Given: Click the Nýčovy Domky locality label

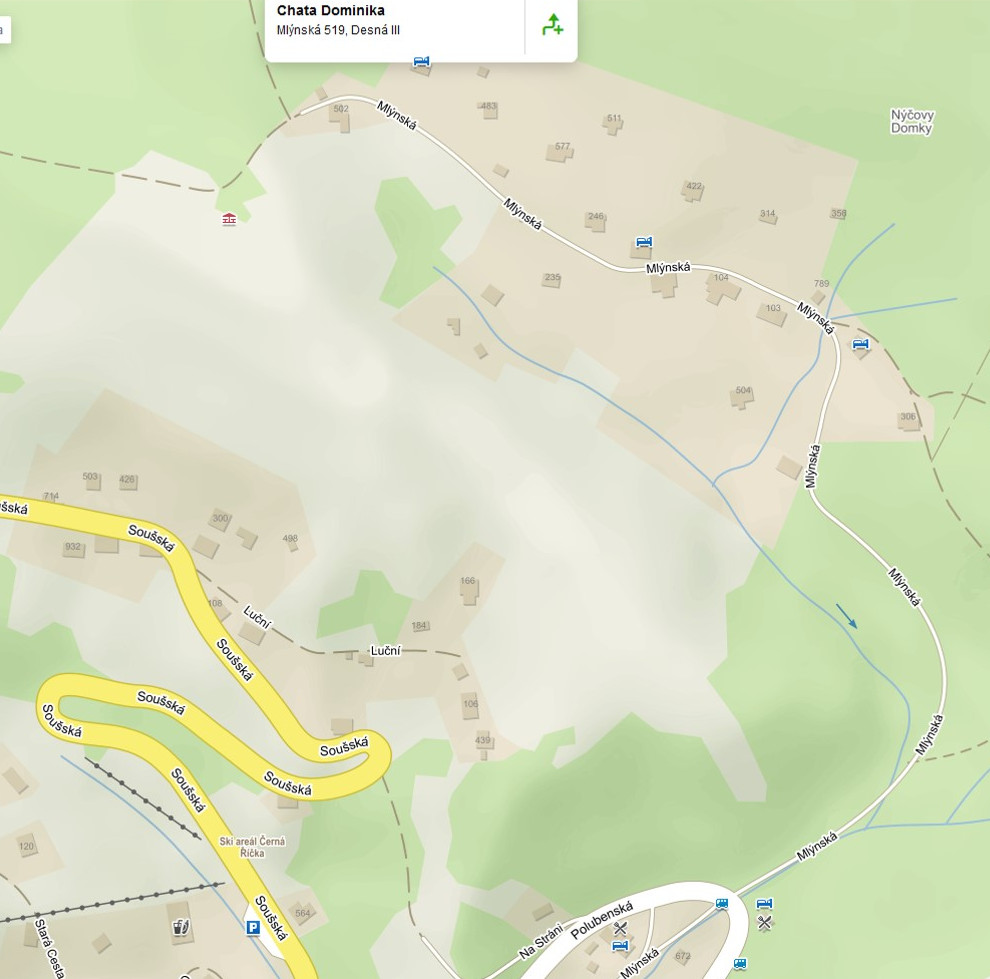Looking at the screenshot, I should [912, 121].
